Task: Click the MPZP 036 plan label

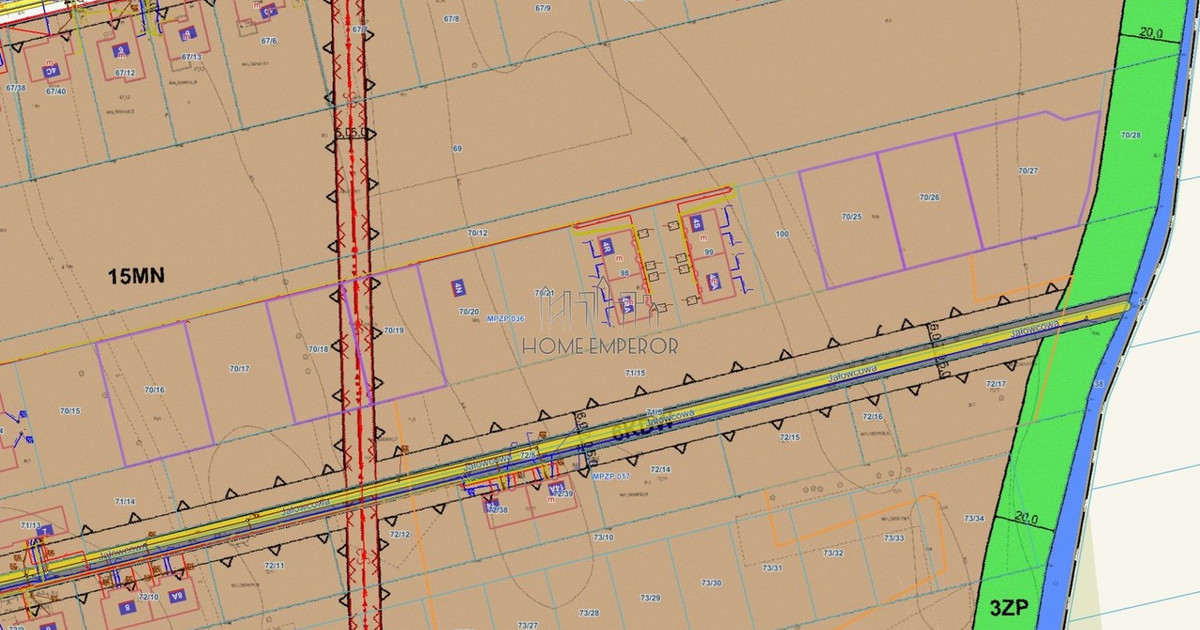Action: [x=508, y=319]
